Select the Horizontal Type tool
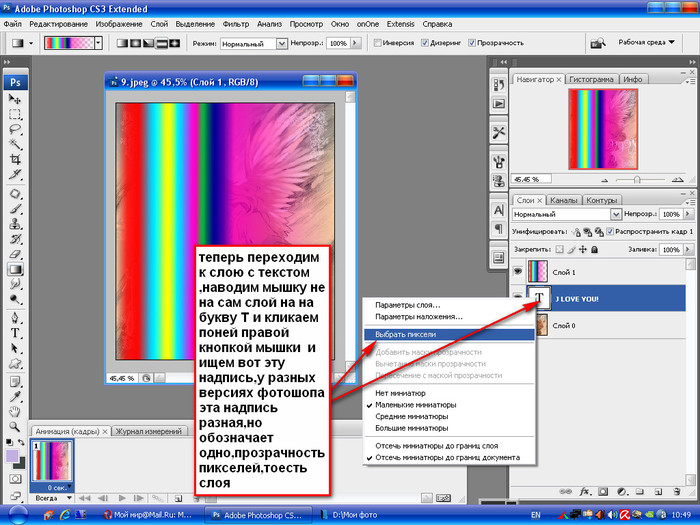 pos(15,333)
